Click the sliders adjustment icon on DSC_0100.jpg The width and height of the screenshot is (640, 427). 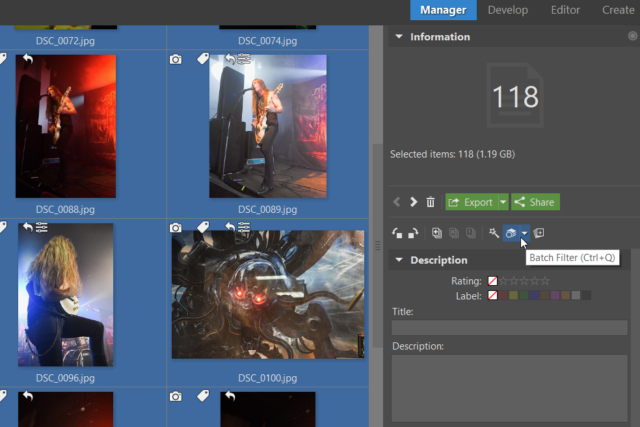[244, 227]
